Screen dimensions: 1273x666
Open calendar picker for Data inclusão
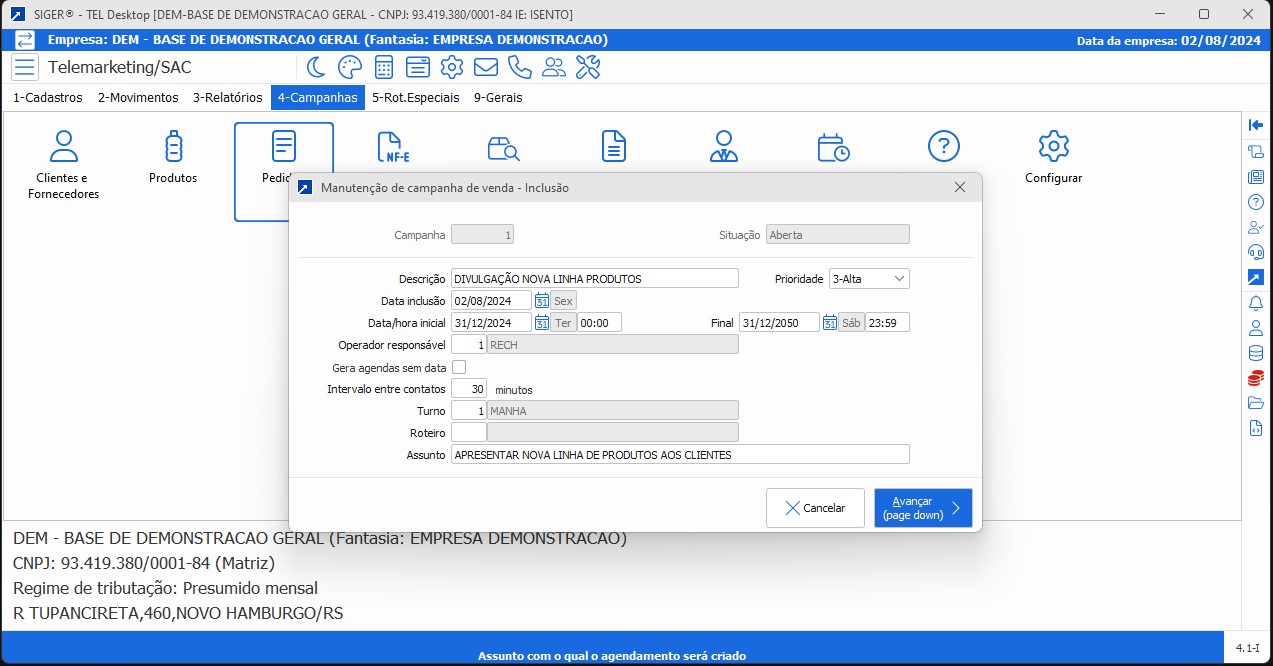tap(542, 301)
